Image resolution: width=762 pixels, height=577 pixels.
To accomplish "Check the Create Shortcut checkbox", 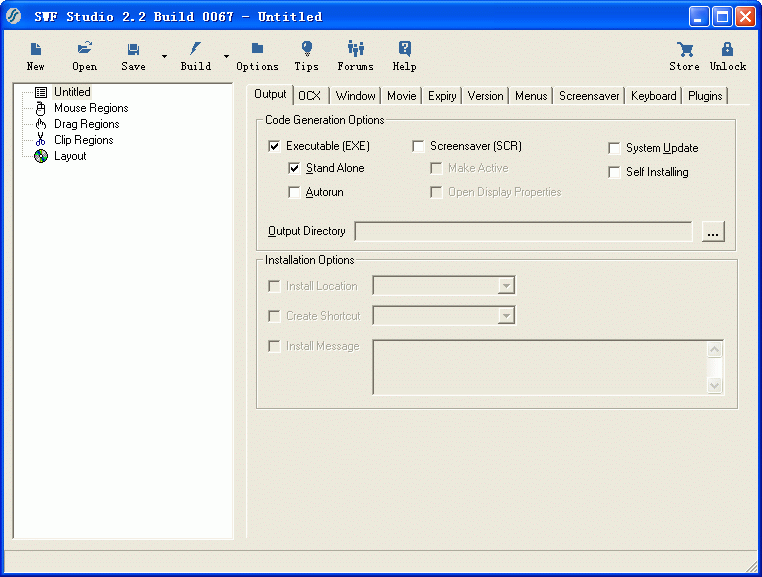I will [x=274, y=316].
